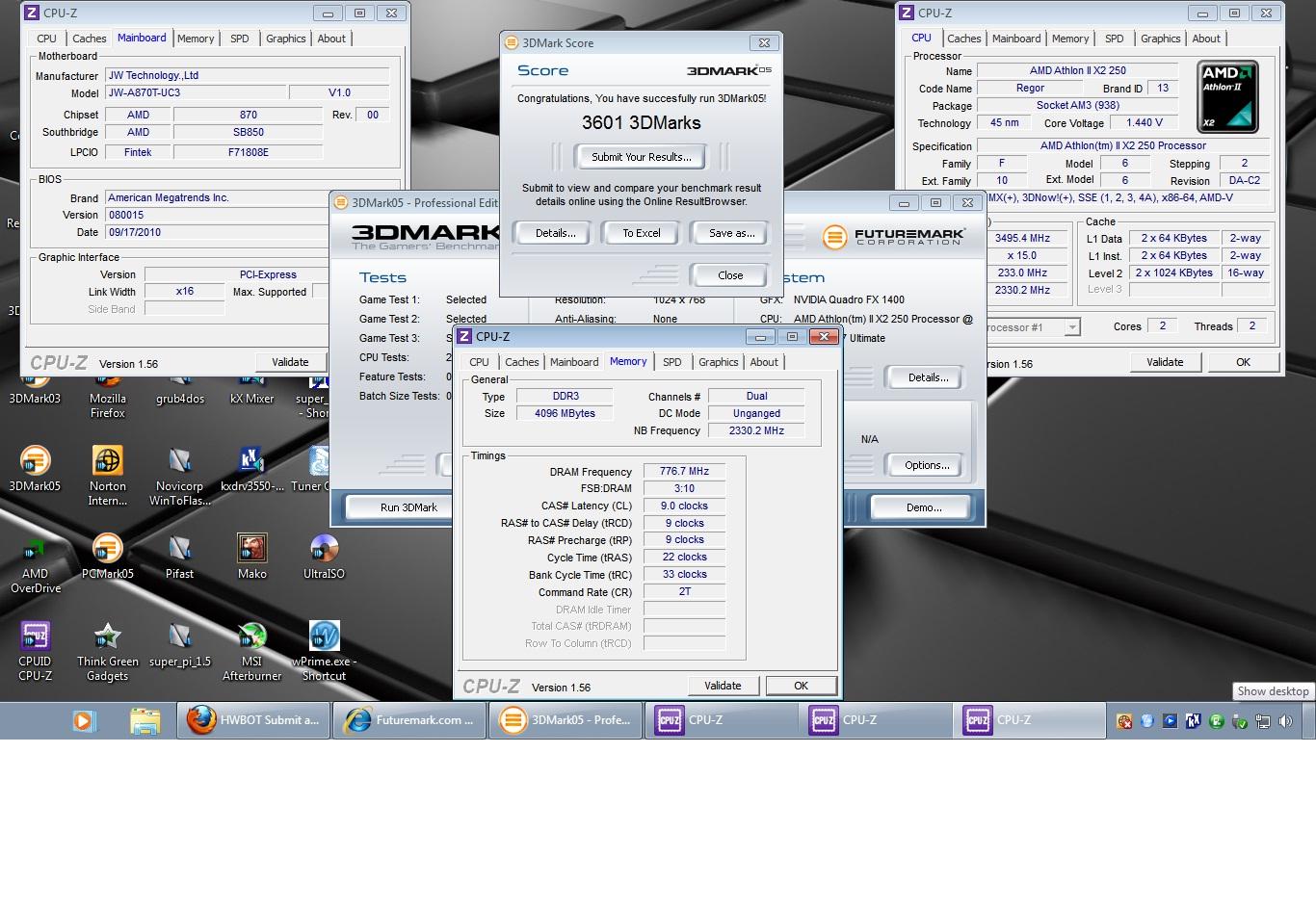Click OK in the processor CPU-Z window
This screenshot has width=1316, height=909.
click(1243, 362)
